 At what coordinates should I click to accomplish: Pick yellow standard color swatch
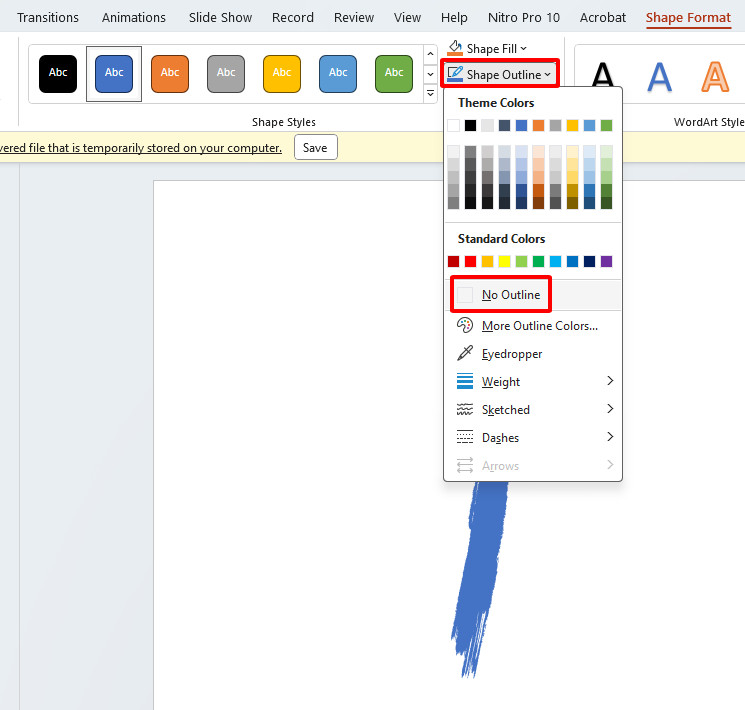pyautogui.click(x=505, y=261)
